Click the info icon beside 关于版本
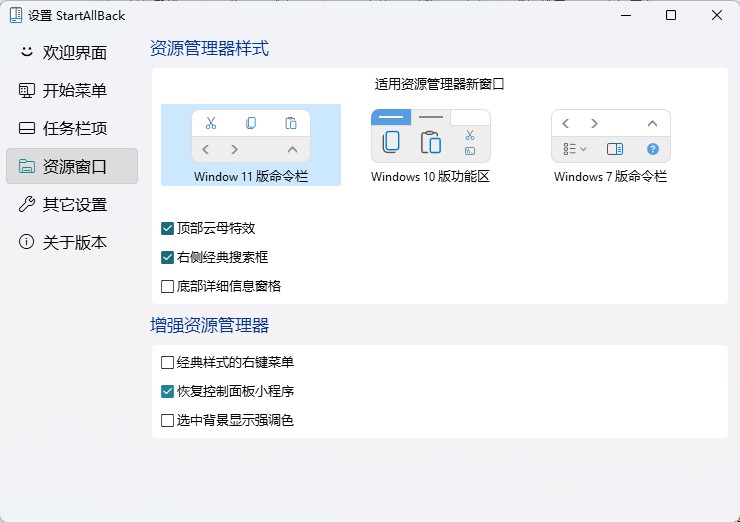 (x=26, y=242)
